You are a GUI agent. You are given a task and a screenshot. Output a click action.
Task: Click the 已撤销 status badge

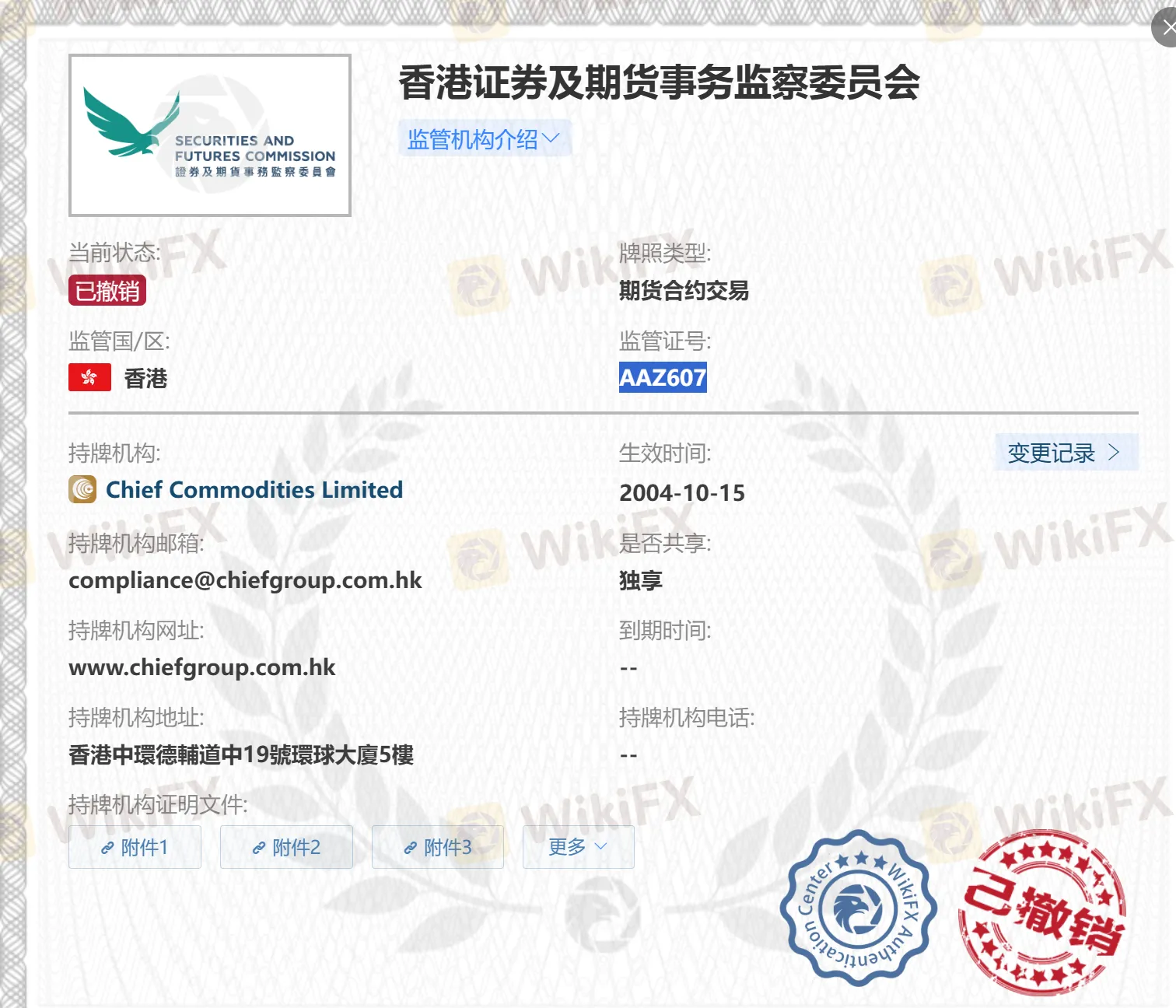(x=107, y=290)
